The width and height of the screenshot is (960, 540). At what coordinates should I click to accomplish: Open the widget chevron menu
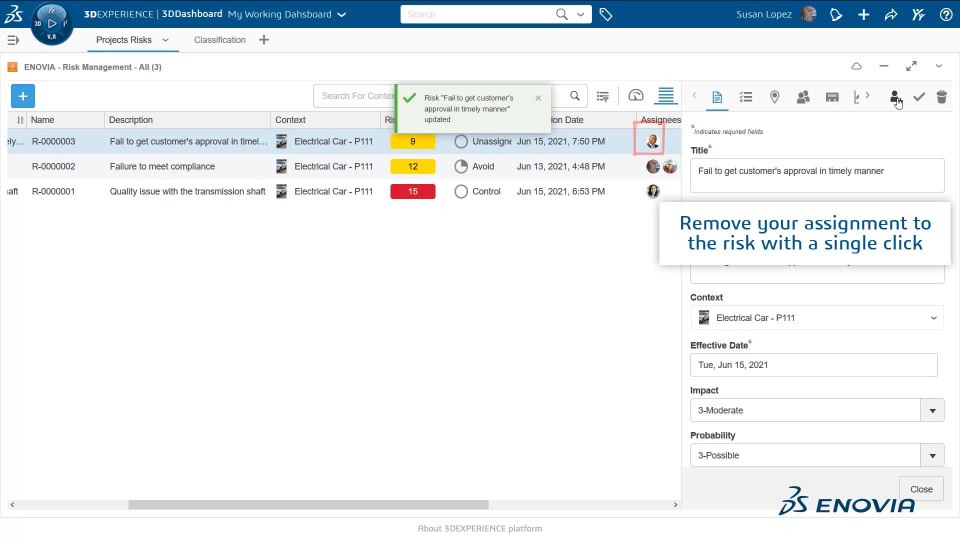point(939,66)
